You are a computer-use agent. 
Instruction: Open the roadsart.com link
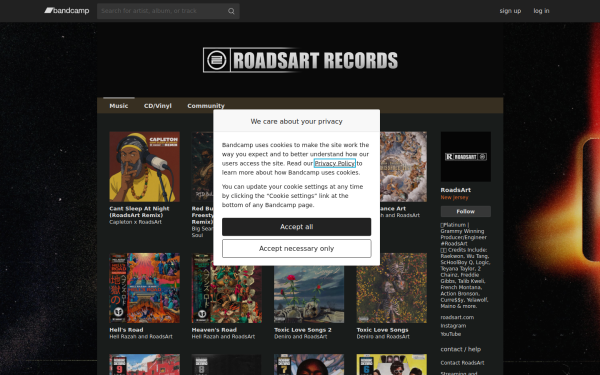click(x=457, y=317)
